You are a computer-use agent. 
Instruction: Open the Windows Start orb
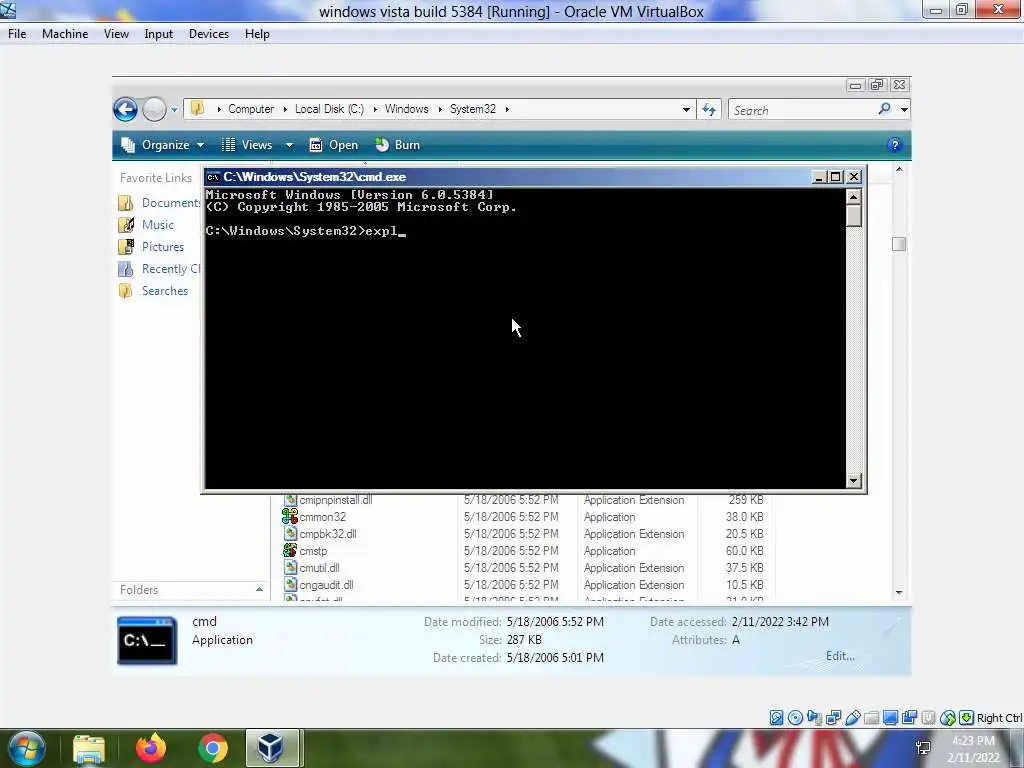pyautogui.click(x=26, y=748)
